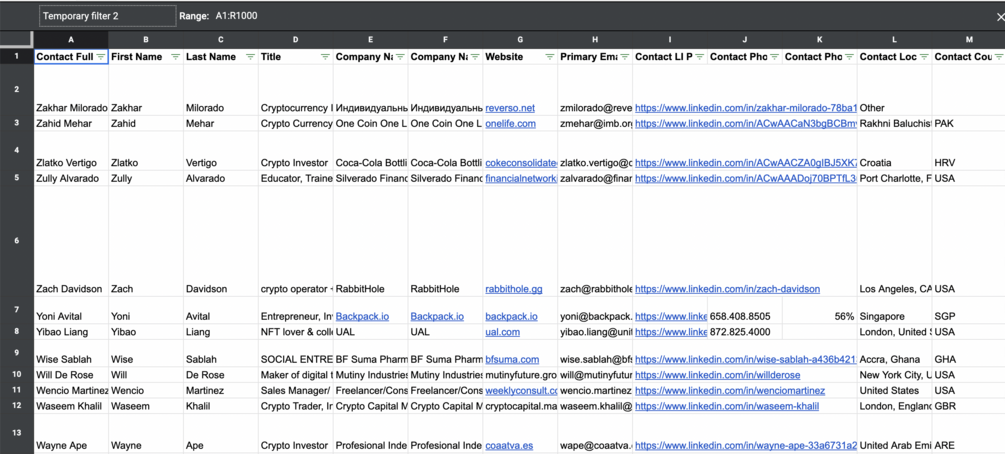
Task: Edit the Temporary filter 2 name field
Action: click(x=108, y=16)
